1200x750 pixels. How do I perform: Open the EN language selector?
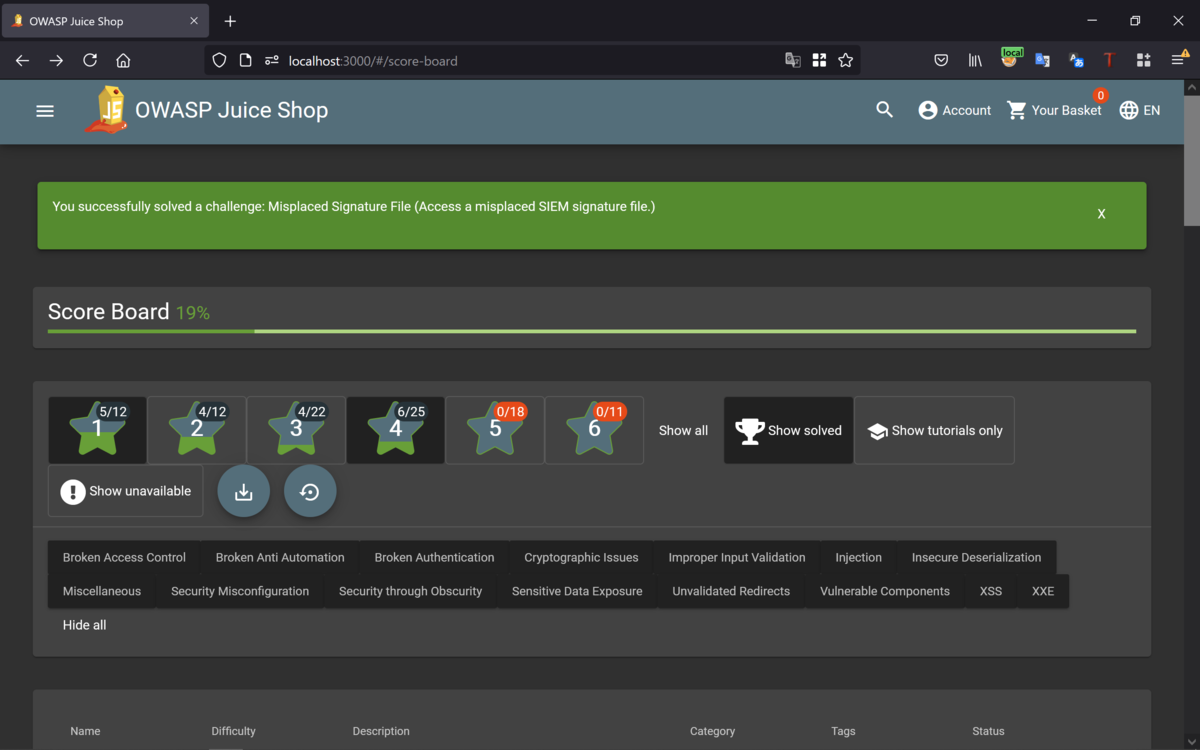pyautogui.click(x=1140, y=110)
